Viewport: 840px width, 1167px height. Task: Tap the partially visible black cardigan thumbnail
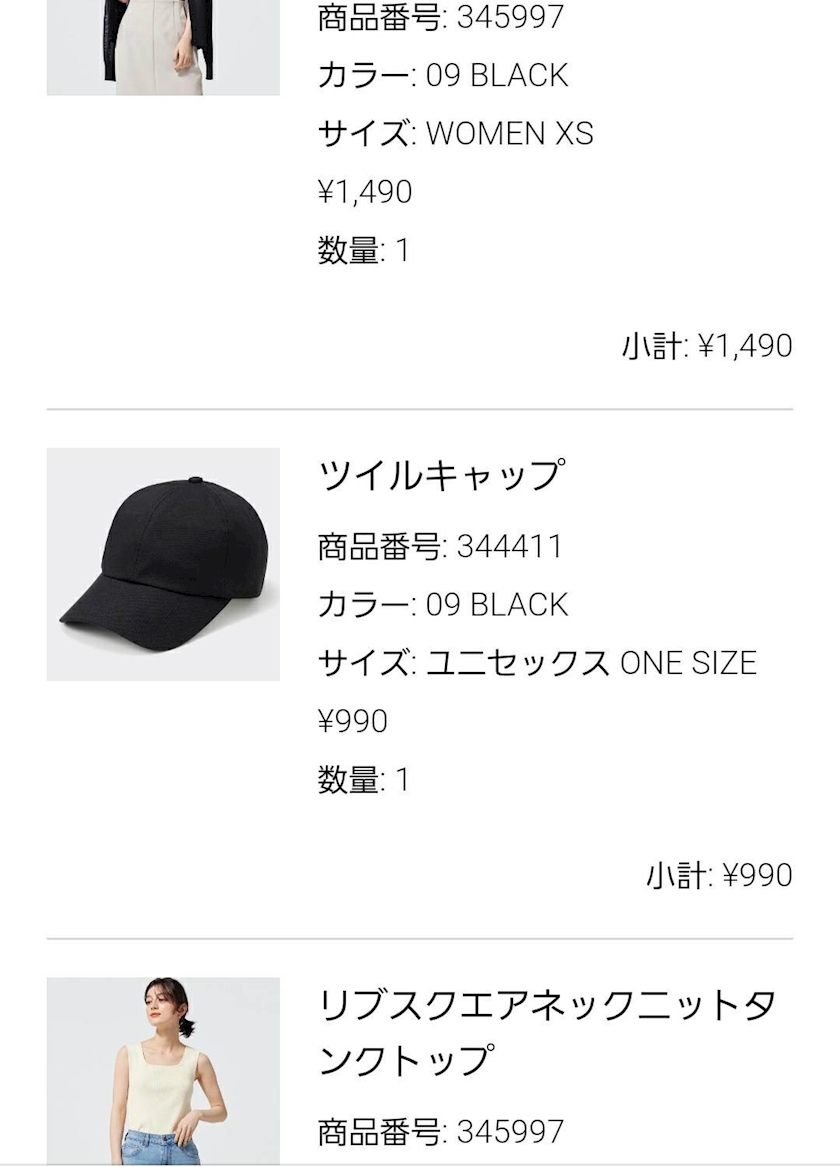coord(163,47)
